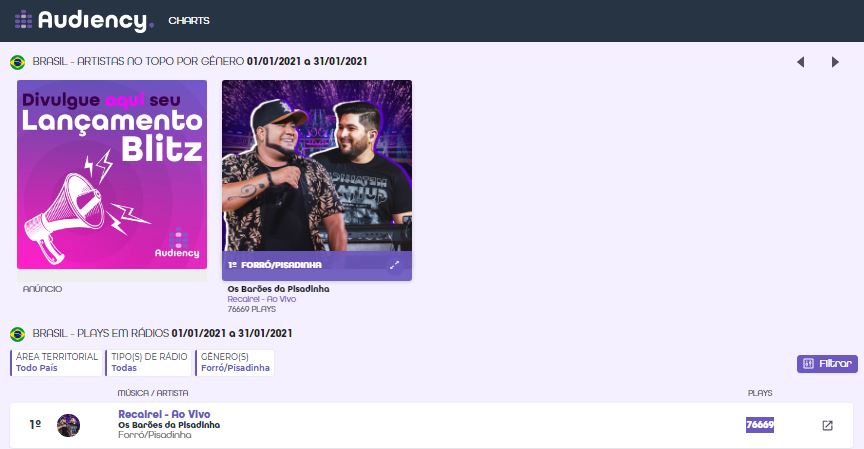864x449 pixels.
Task: Open Recairei external link icon
Action: pos(827,425)
